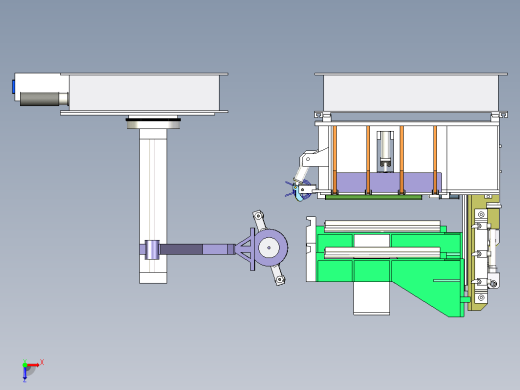Select the light blue hook part at the lever tip
This screenshot has width=520, height=390.
coord(298,195)
